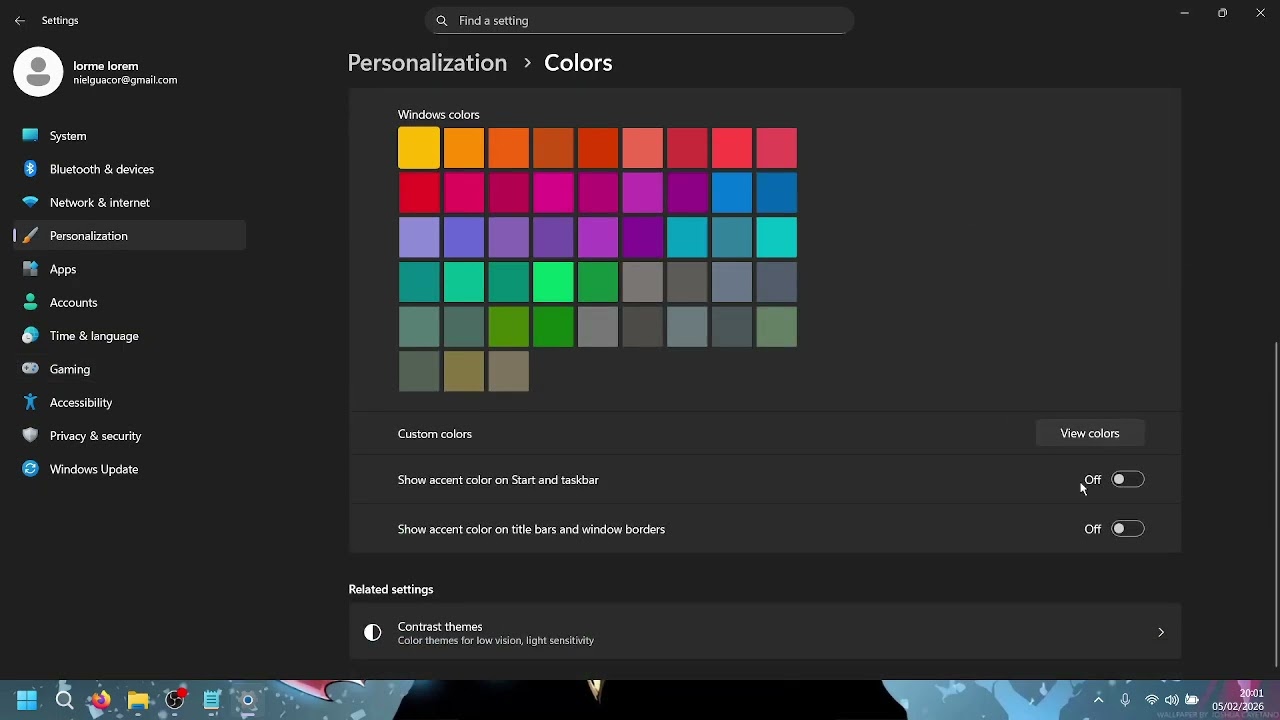Click the volume speaker icon in tray

tap(1171, 700)
